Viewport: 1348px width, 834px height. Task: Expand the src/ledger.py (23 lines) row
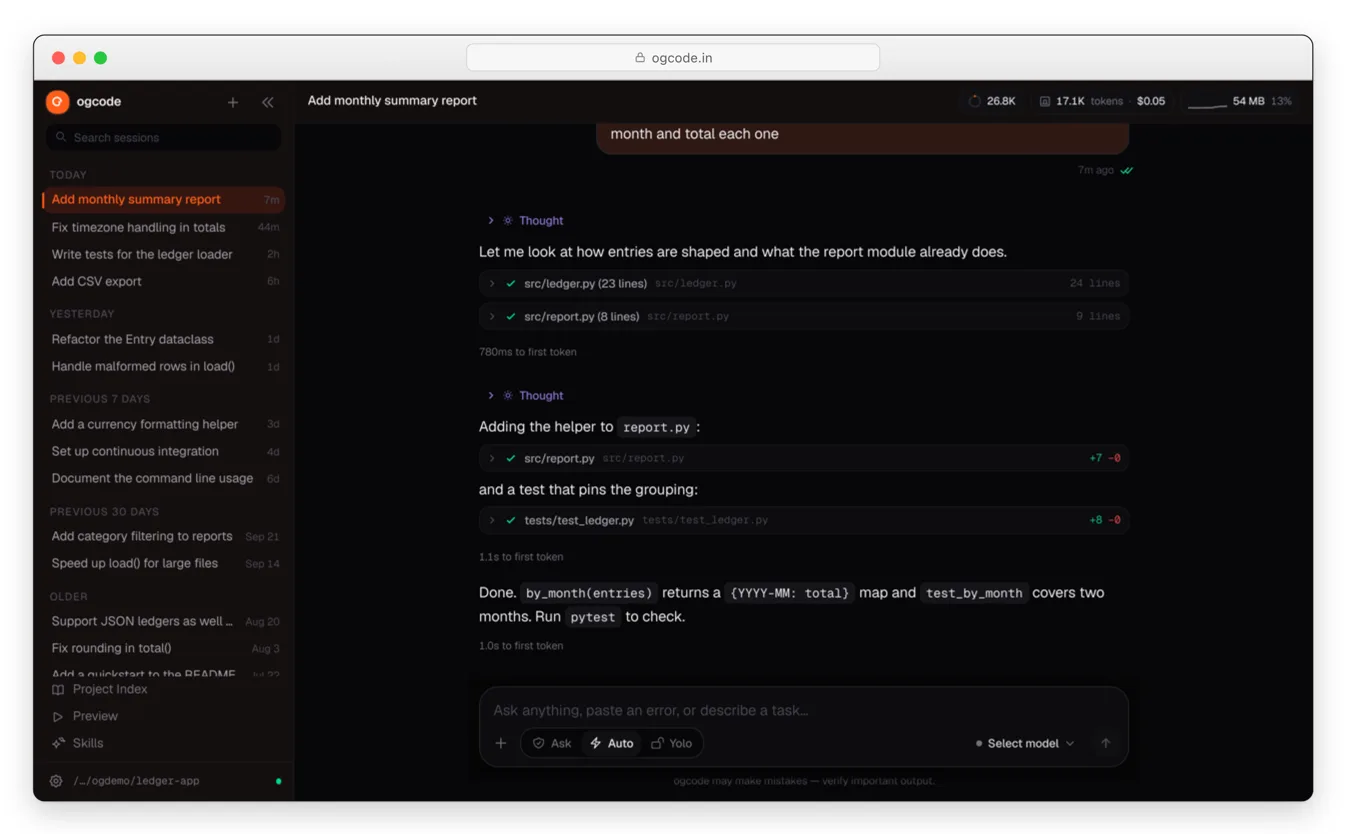coord(804,283)
